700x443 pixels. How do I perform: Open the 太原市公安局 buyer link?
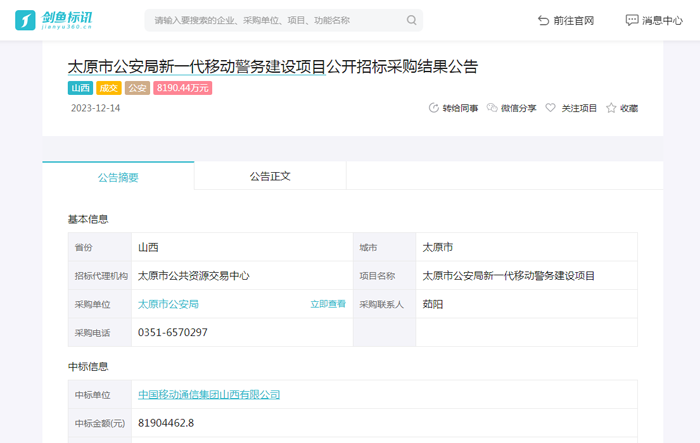(x=168, y=304)
